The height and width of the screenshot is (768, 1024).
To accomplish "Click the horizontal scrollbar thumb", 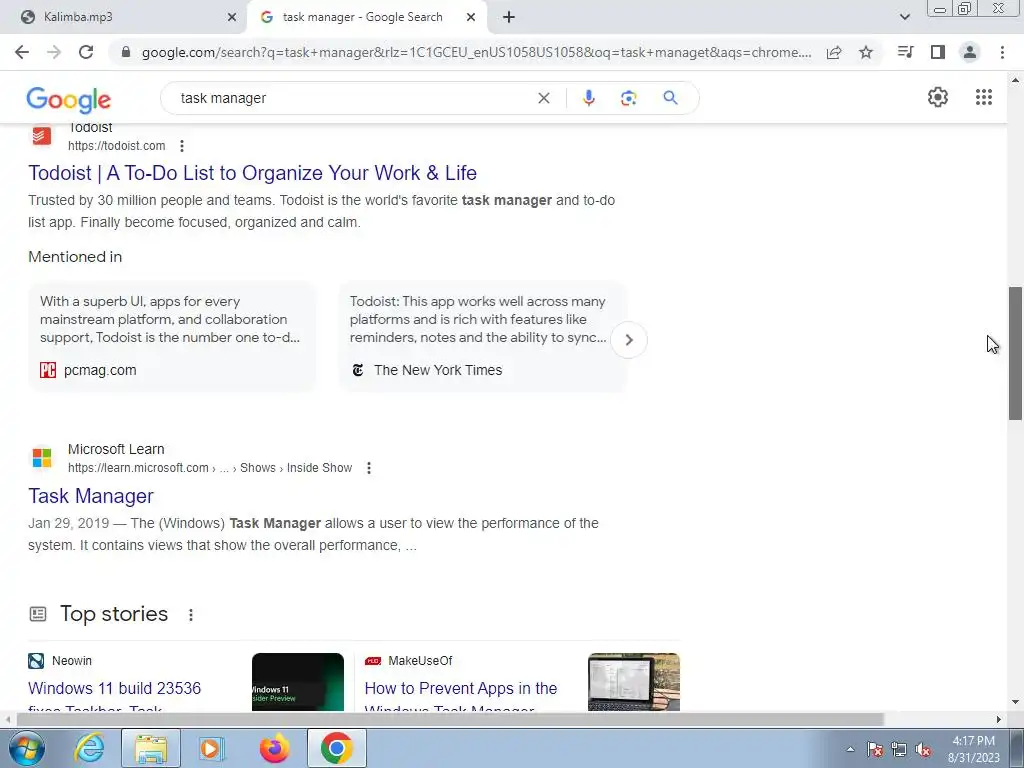I will (451, 719).
